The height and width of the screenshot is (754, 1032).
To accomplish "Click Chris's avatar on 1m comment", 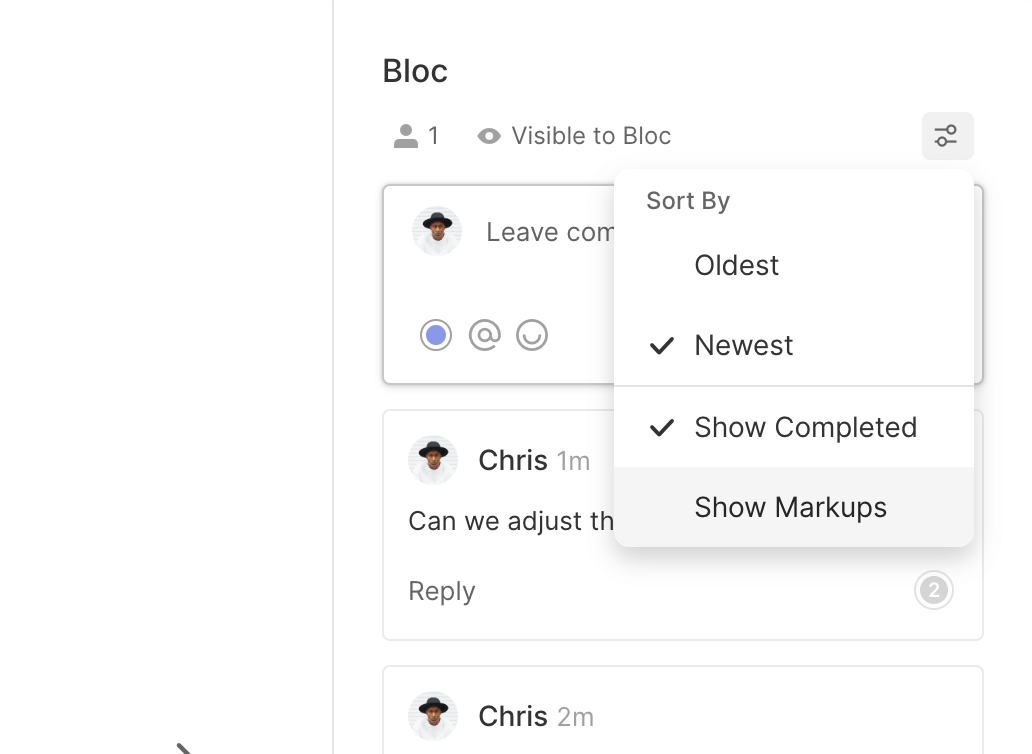I will [433, 460].
